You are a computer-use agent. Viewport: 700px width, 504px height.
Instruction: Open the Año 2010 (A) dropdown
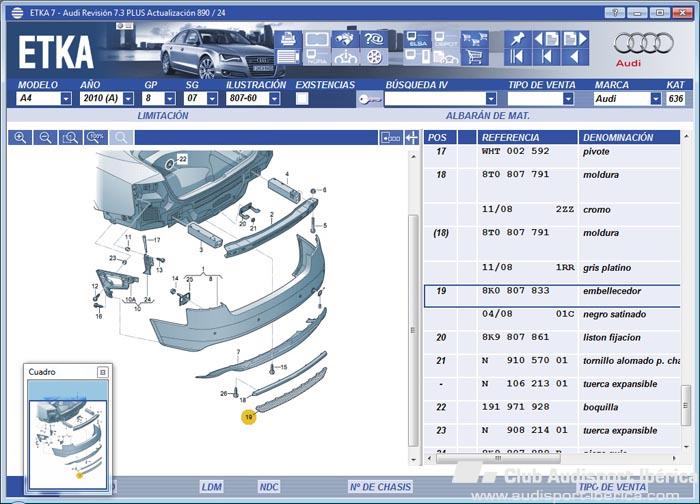click(128, 98)
